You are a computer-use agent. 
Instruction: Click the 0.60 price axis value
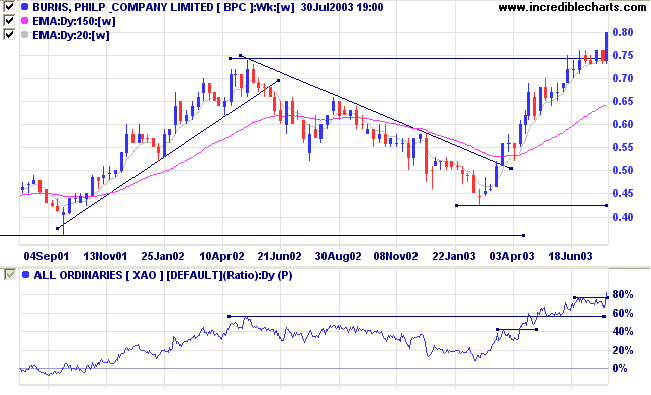pyautogui.click(x=623, y=124)
